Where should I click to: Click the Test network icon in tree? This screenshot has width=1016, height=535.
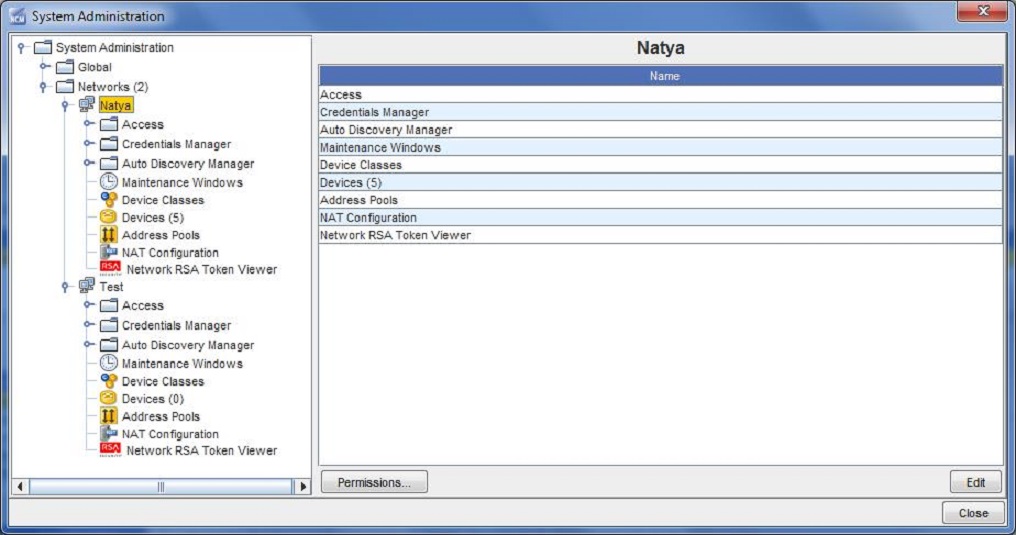pyautogui.click(x=87, y=287)
